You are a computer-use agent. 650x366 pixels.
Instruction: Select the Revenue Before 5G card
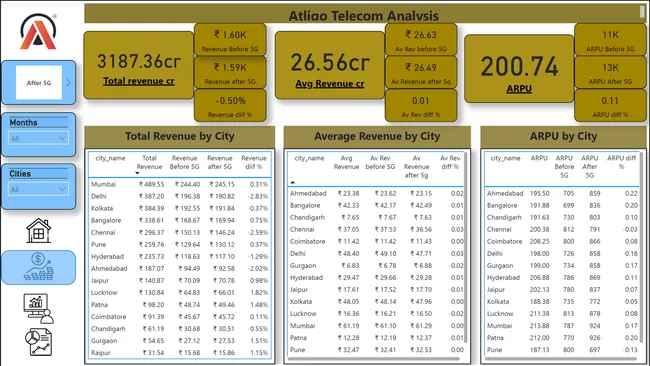click(x=230, y=39)
